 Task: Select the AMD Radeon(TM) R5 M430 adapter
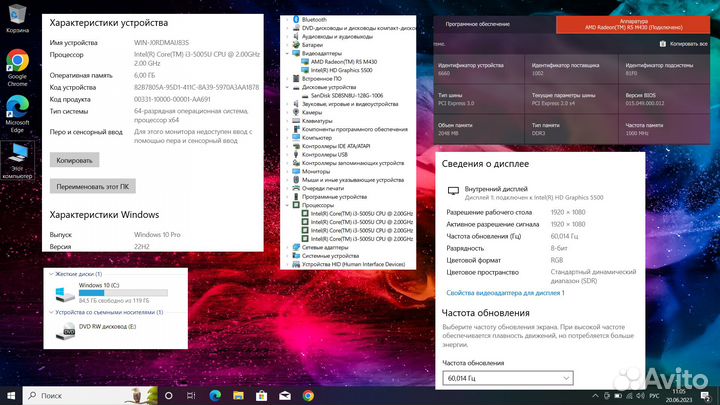tap(343, 62)
